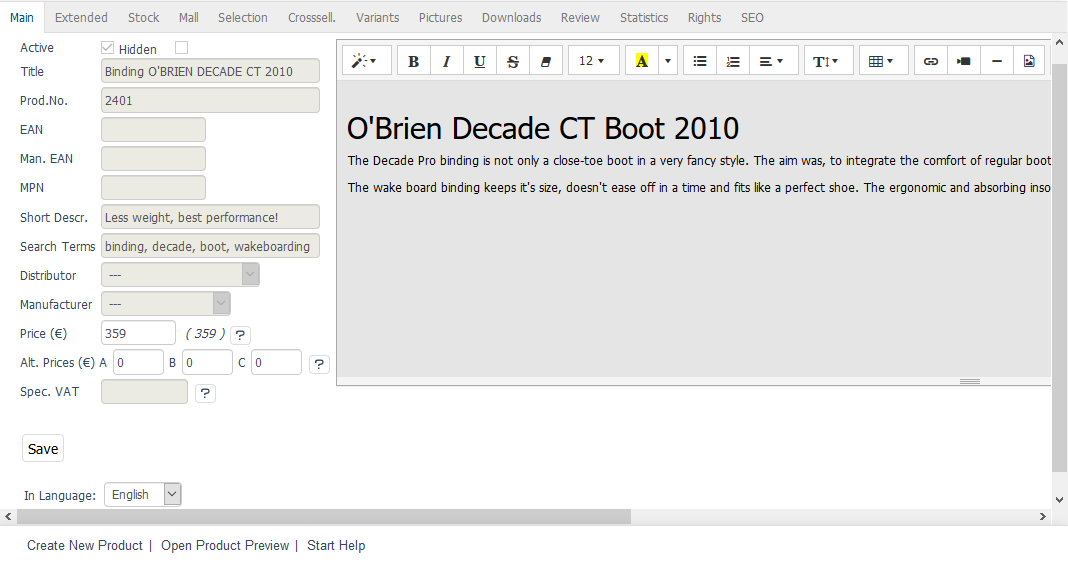Switch to the Extended tab

click(81, 18)
